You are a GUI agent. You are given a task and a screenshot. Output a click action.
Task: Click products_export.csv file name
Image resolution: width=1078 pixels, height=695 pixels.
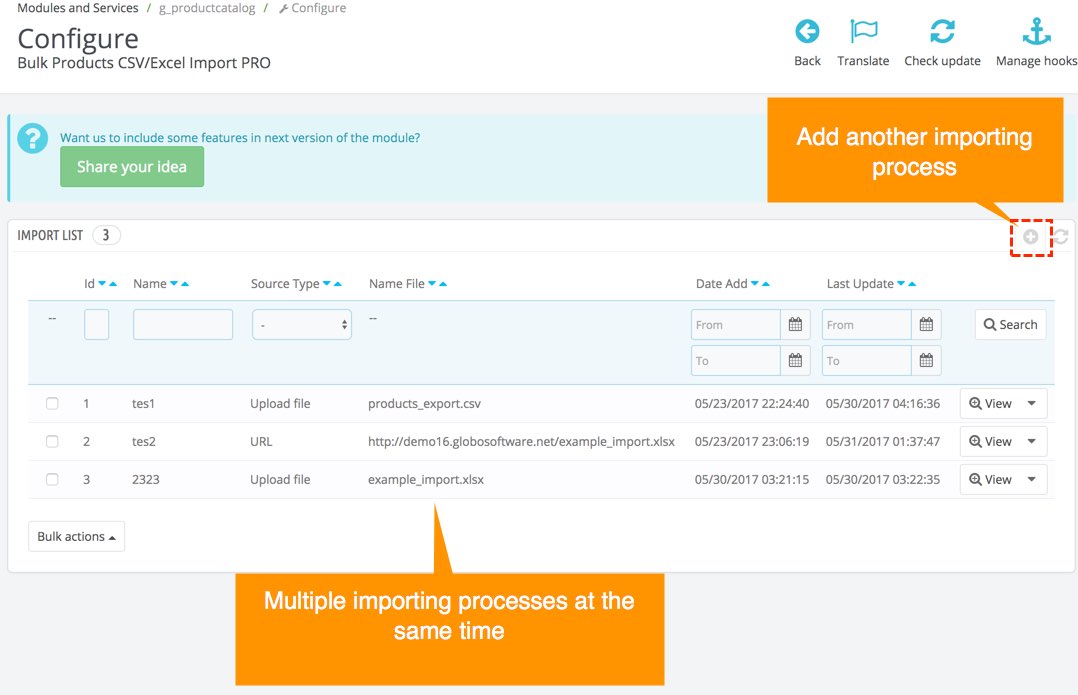424,404
